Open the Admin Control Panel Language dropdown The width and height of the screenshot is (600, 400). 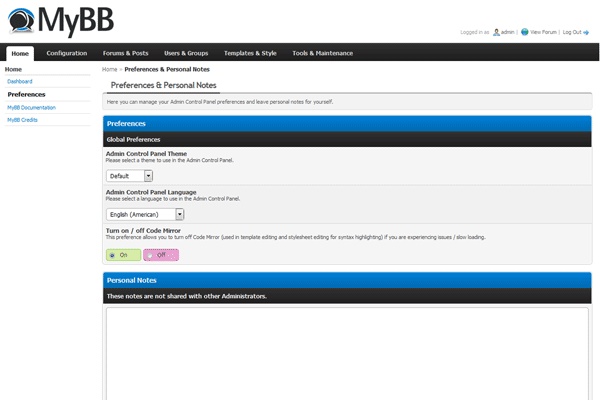click(145, 214)
